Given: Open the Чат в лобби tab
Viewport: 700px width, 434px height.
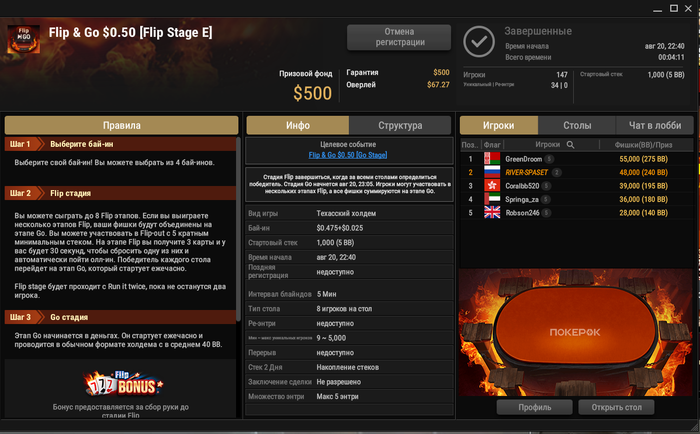Looking at the screenshot, I should click(x=655, y=125).
